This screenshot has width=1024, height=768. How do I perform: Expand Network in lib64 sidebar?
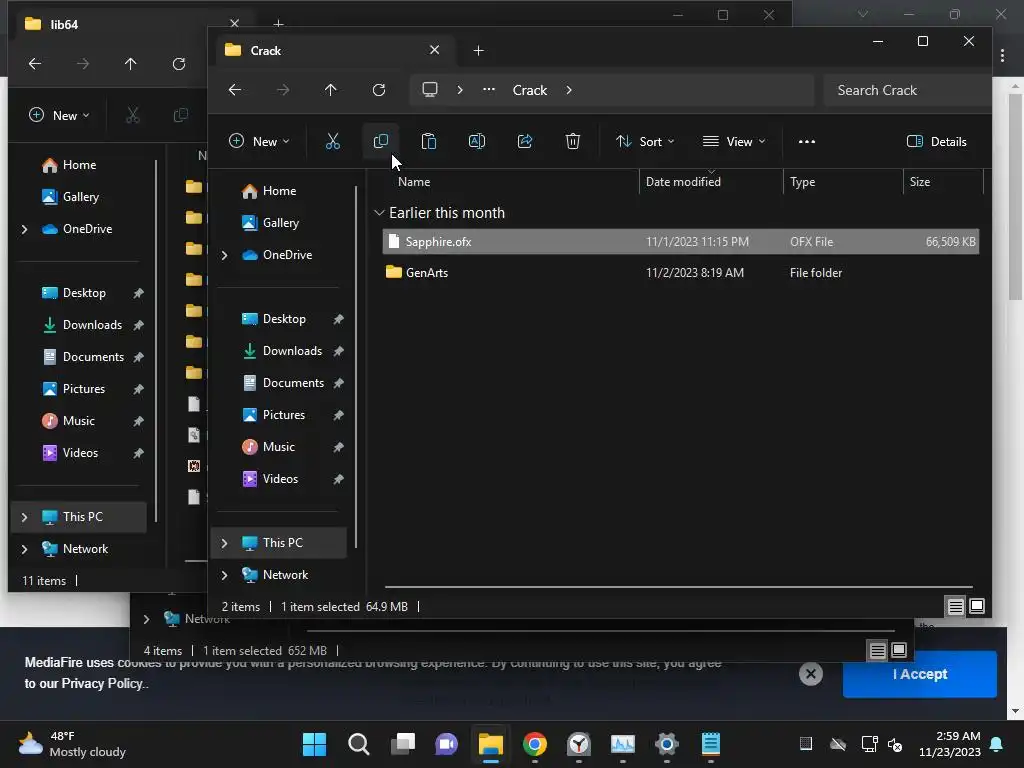[x=24, y=549]
